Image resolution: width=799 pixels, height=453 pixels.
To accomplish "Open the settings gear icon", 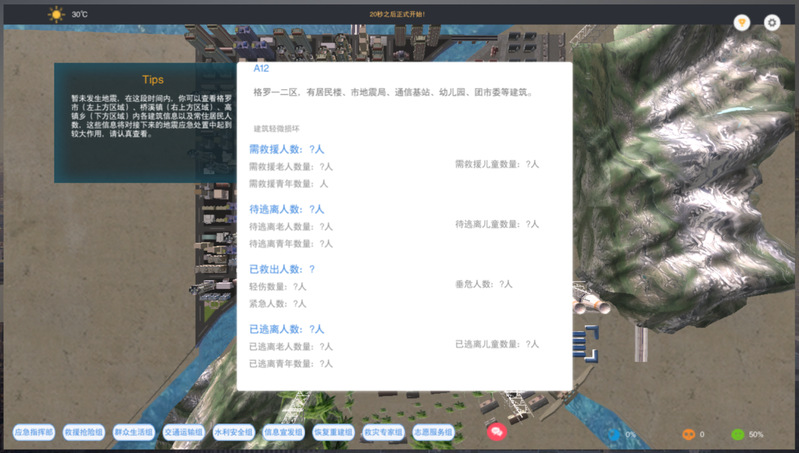I will [772, 22].
